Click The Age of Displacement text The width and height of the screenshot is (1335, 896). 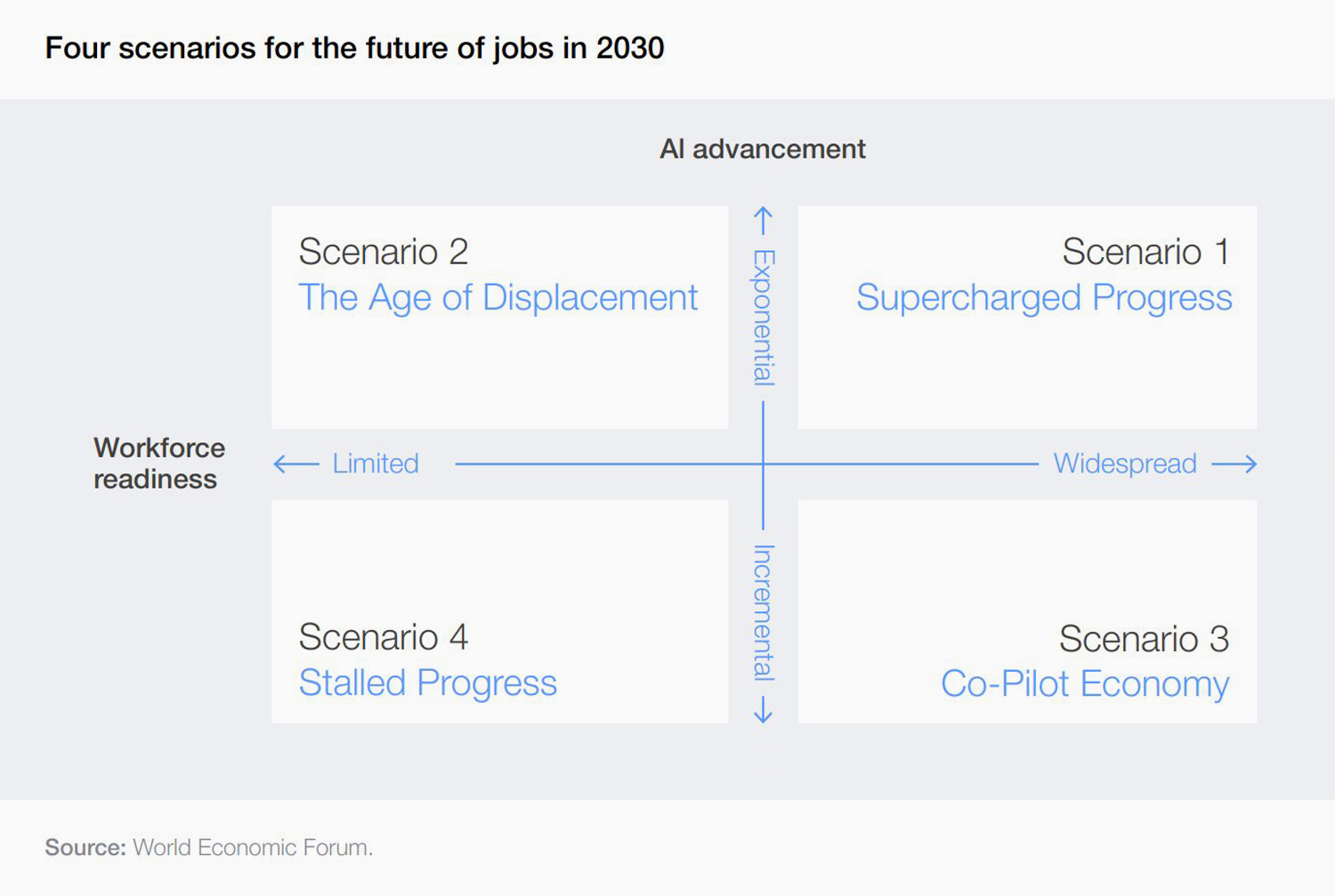coord(498,298)
